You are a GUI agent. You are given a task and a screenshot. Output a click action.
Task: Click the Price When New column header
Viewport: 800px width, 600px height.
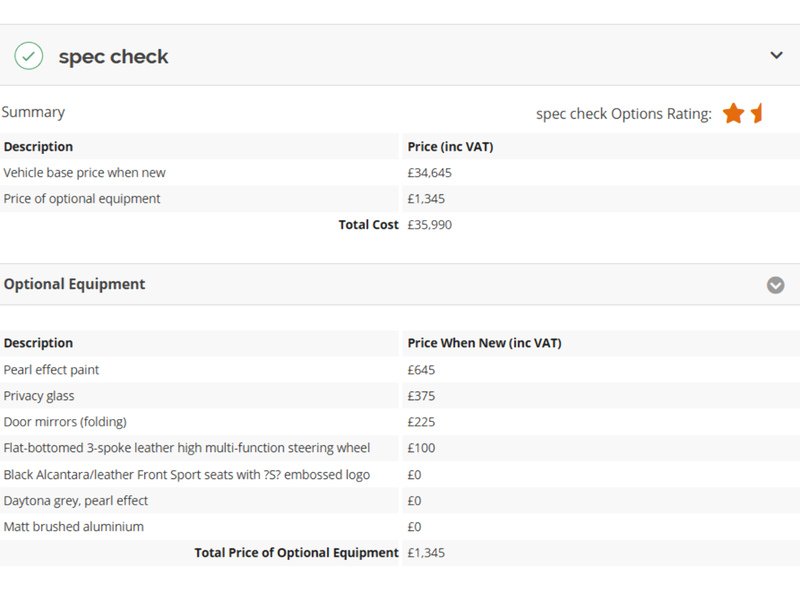pyautogui.click(x=484, y=343)
